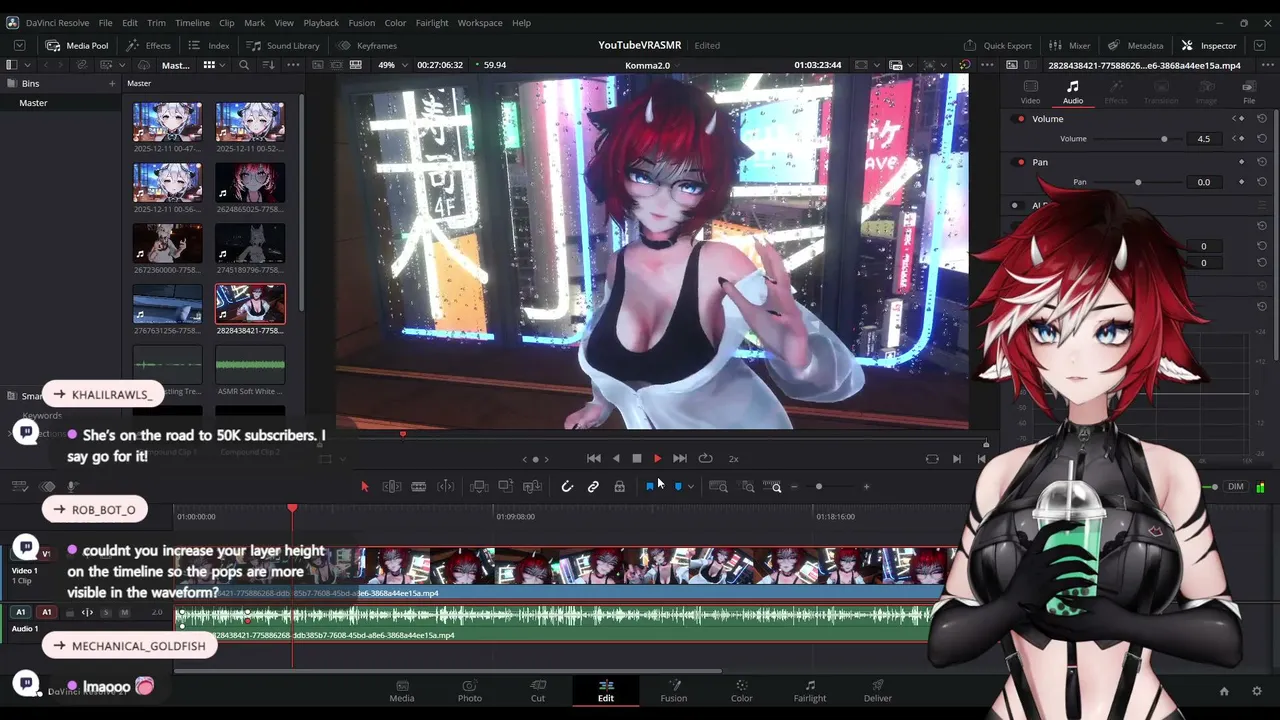Activate the Blade Edit Mode tool

pos(419,487)
